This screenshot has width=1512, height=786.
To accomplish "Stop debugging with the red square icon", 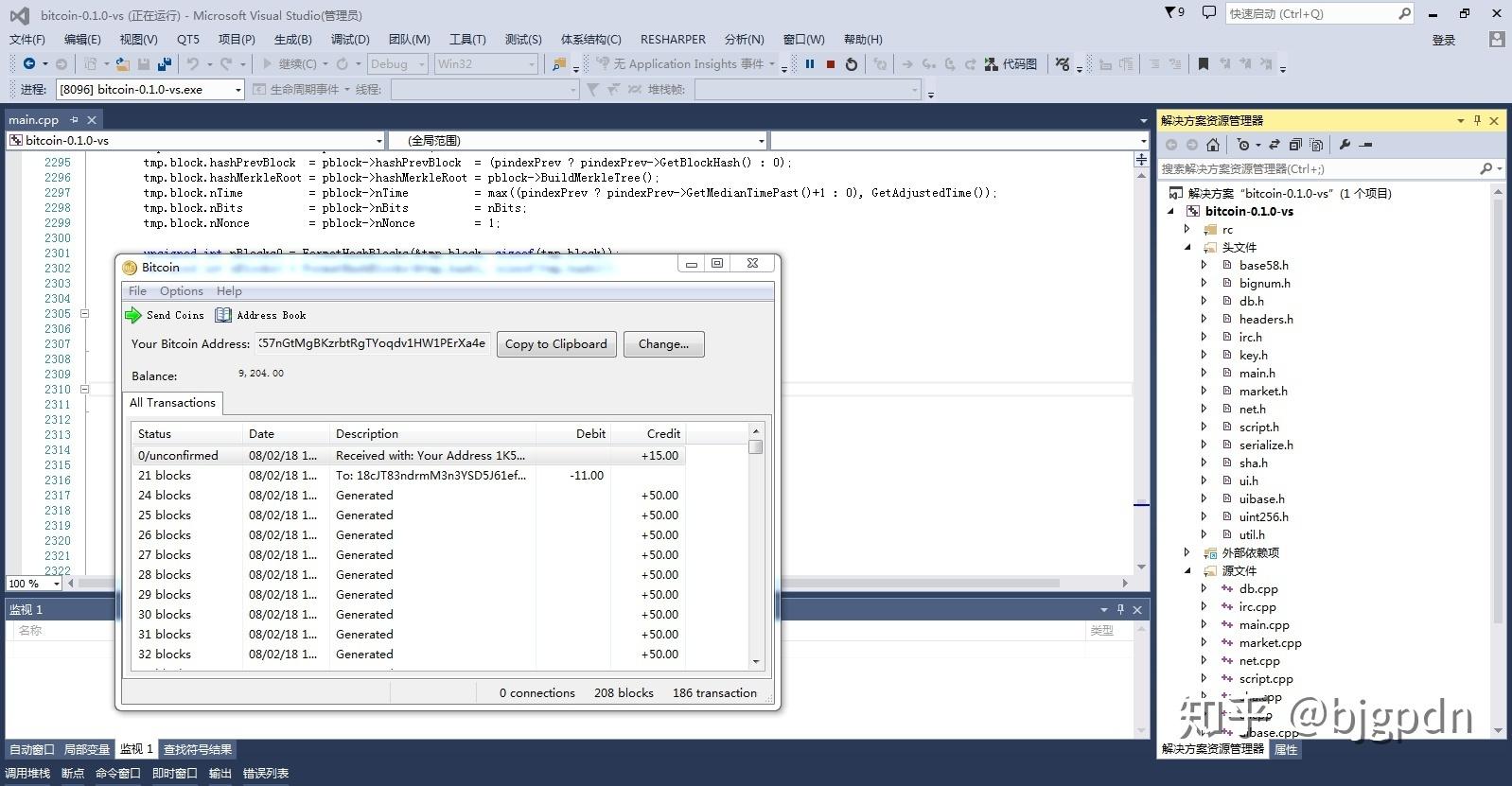I will pos(831,64).
